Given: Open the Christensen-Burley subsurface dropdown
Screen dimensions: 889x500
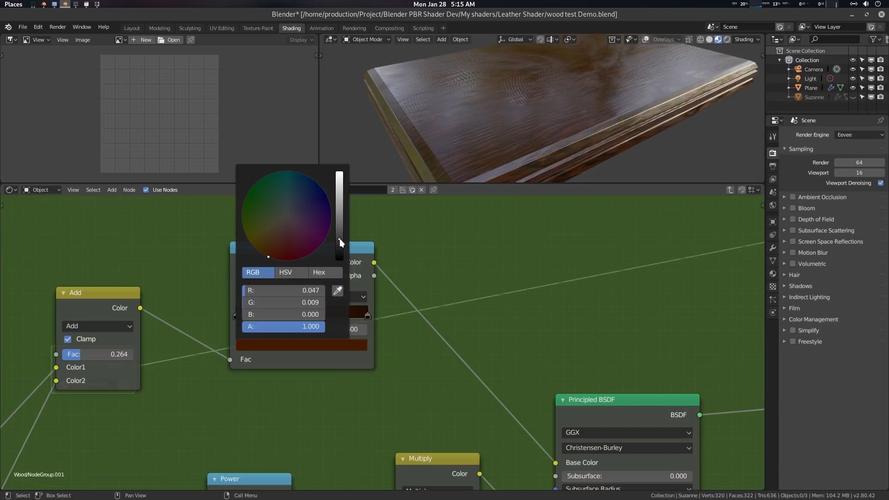Looking at the screenshot, I should [x=627, y=448].
